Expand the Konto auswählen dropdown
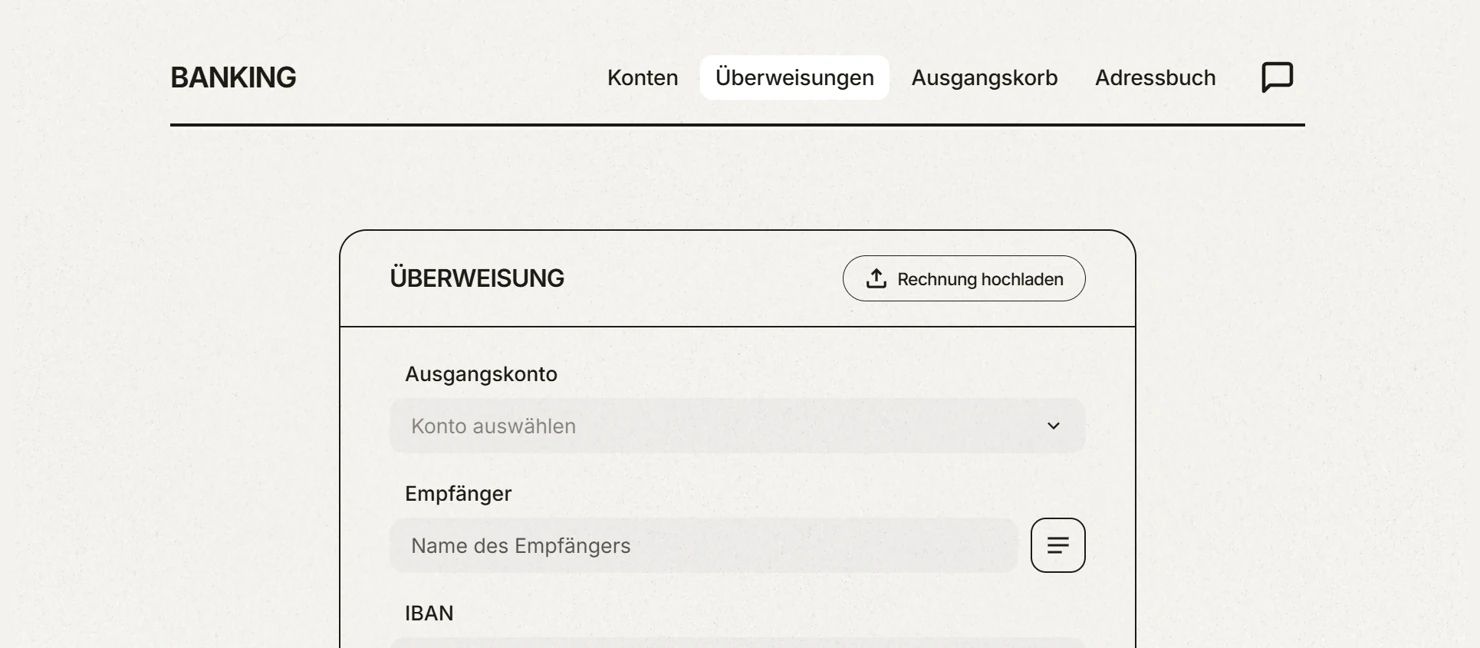1480x648 pixels. click(x=738, y=426)
